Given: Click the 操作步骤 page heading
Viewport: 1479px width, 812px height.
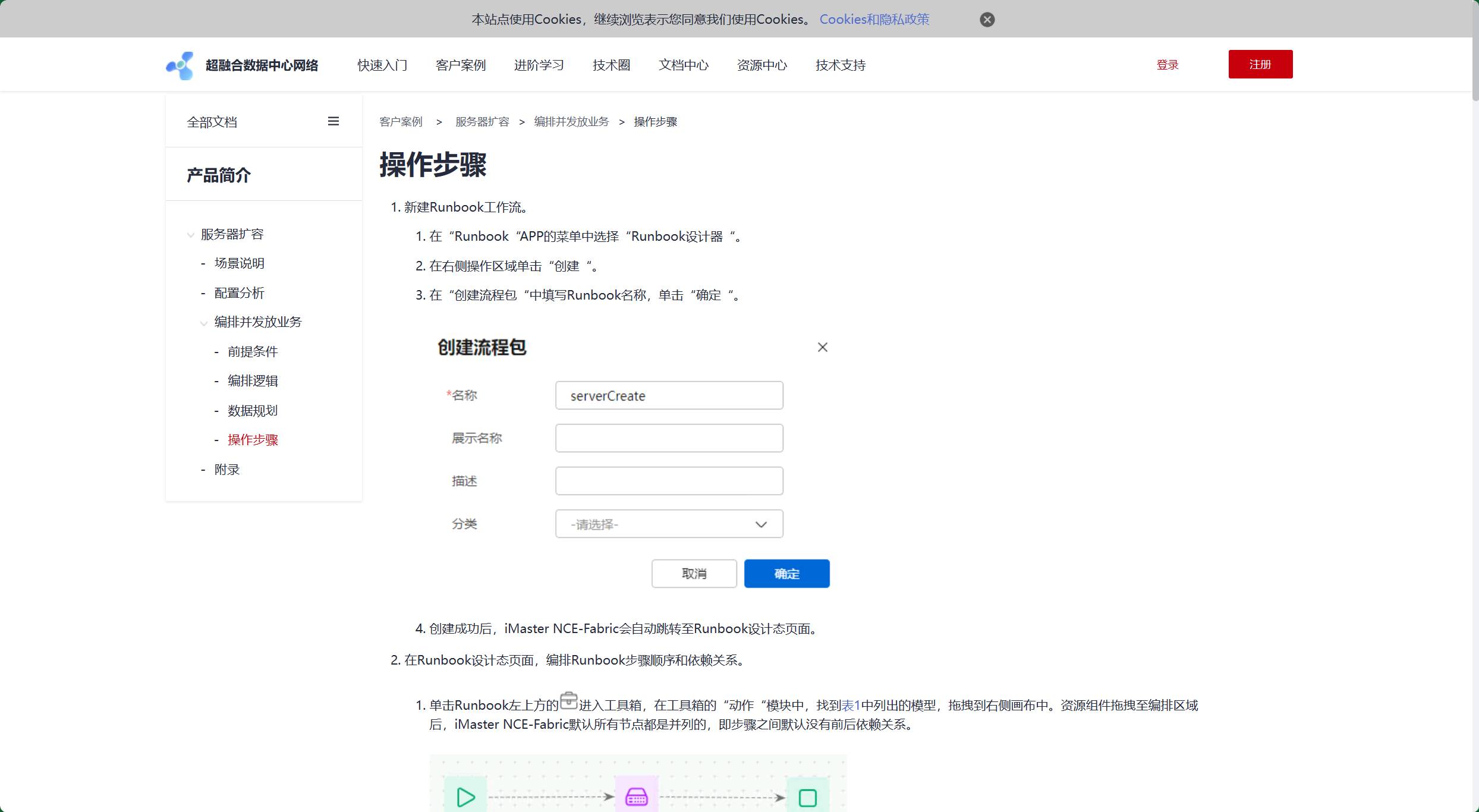Looking at the screenshot, I should [433, 165].
